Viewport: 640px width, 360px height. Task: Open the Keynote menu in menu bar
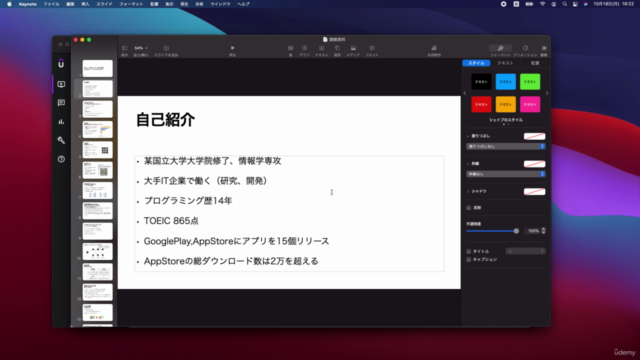(x=28, y=4)
